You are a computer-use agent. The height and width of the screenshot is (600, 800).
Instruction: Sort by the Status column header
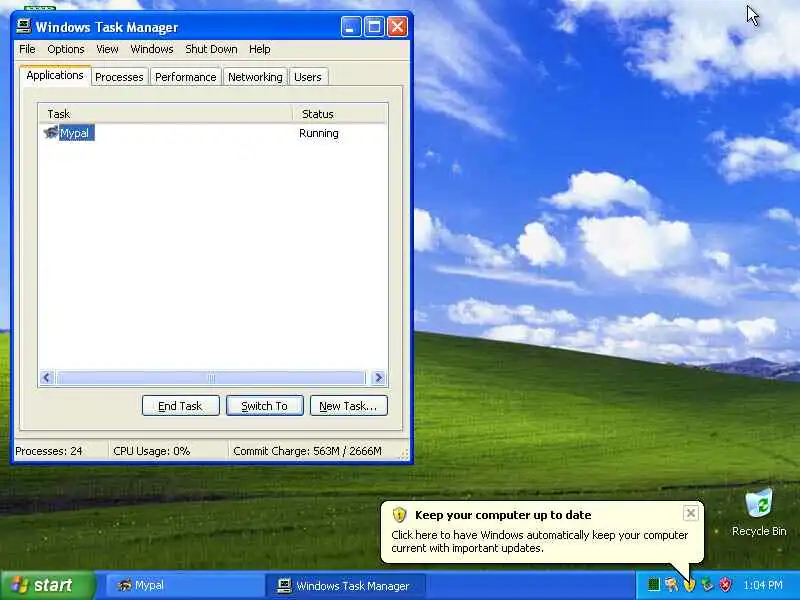340,114
